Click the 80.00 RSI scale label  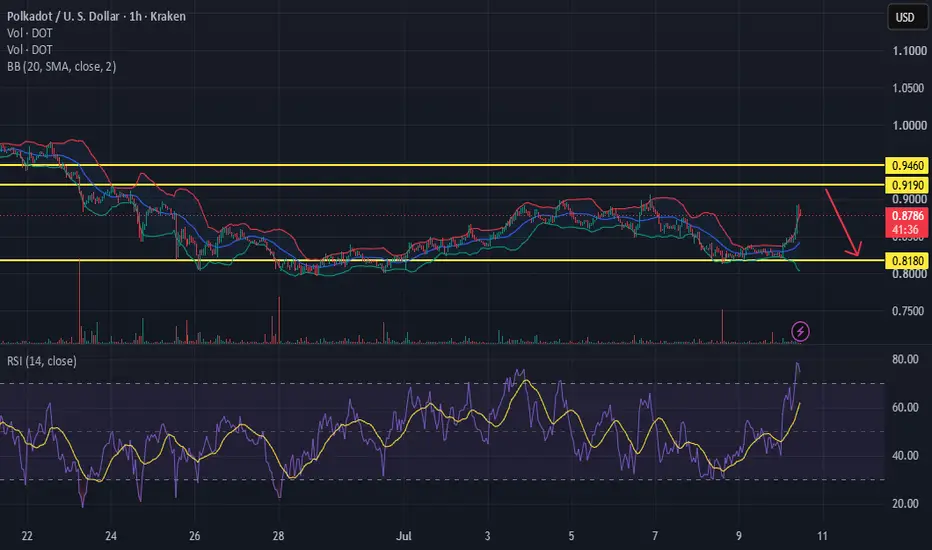905,359
